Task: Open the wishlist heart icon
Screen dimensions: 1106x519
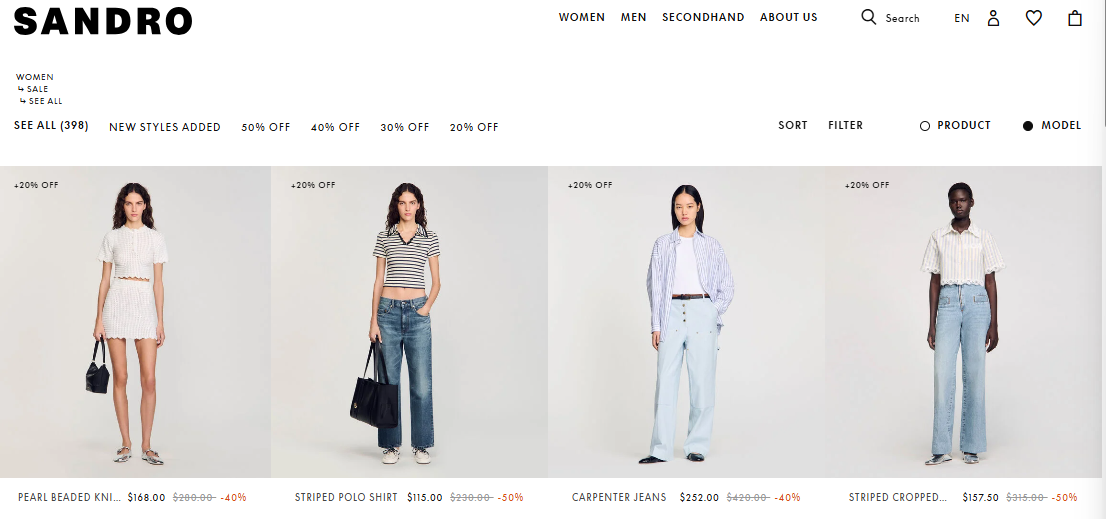Action: [1033, 18]
